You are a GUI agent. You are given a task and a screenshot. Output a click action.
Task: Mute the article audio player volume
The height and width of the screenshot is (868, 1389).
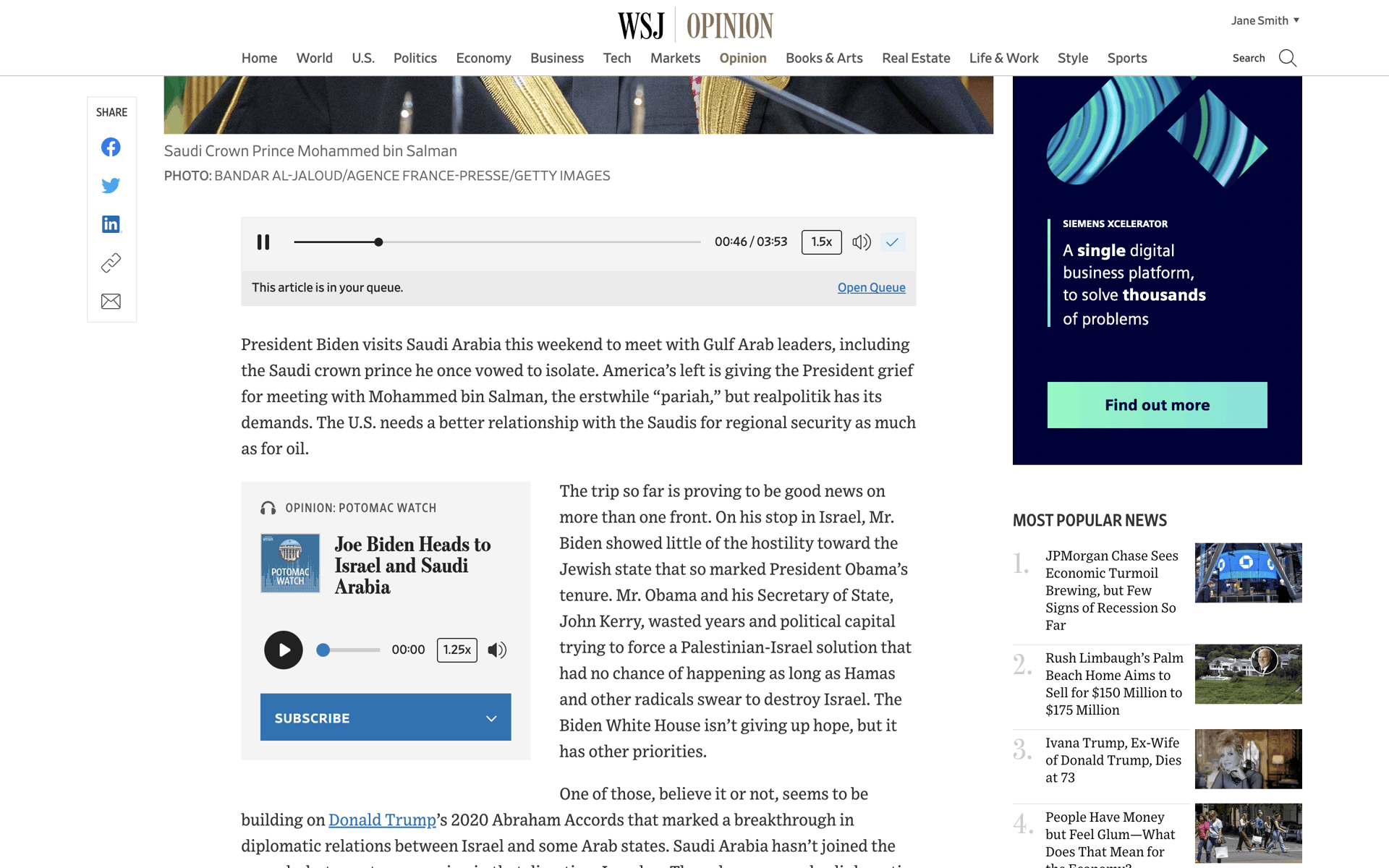(861, 242)
